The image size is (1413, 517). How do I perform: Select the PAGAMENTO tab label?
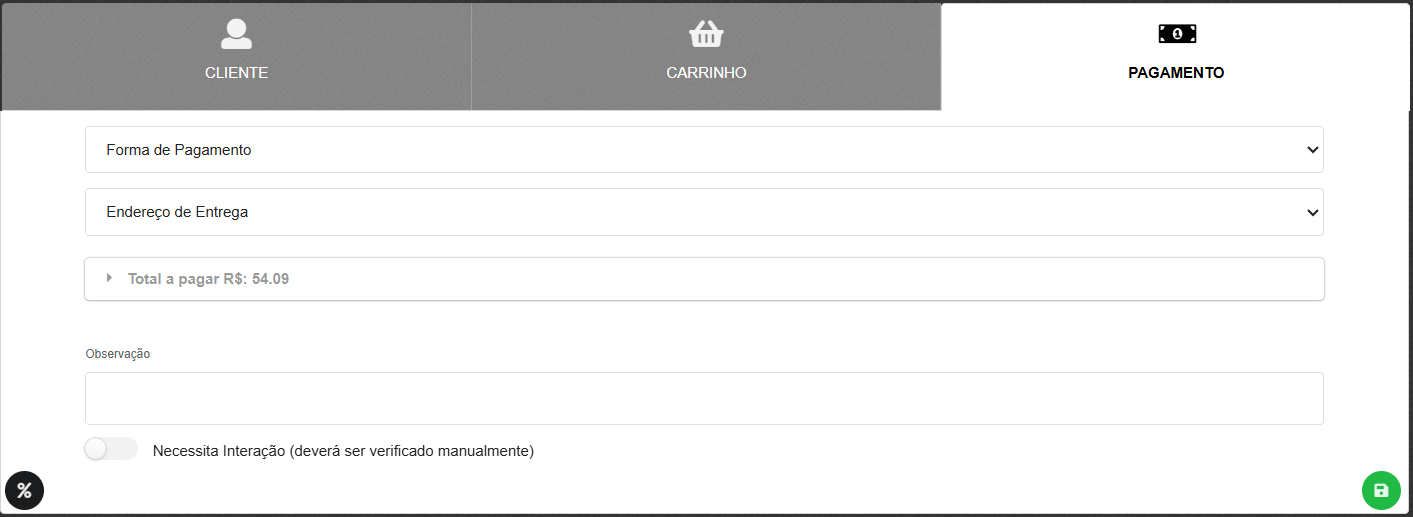point(1176,73)
